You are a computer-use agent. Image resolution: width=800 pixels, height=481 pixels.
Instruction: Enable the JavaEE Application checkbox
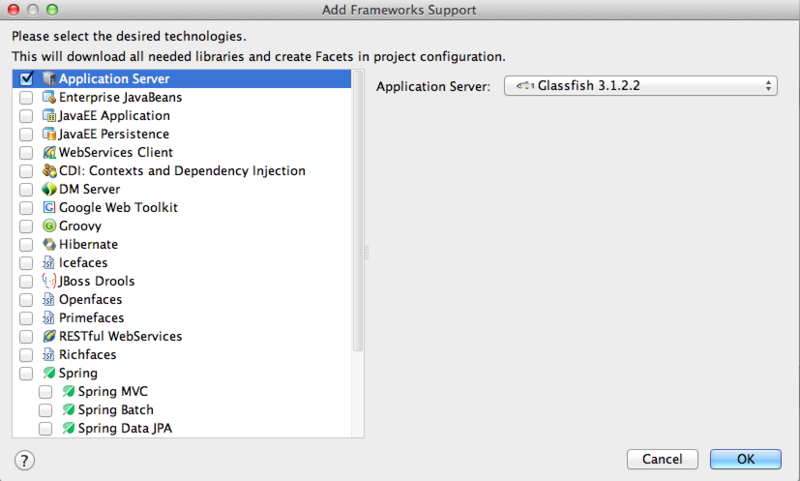click(26, 116)
